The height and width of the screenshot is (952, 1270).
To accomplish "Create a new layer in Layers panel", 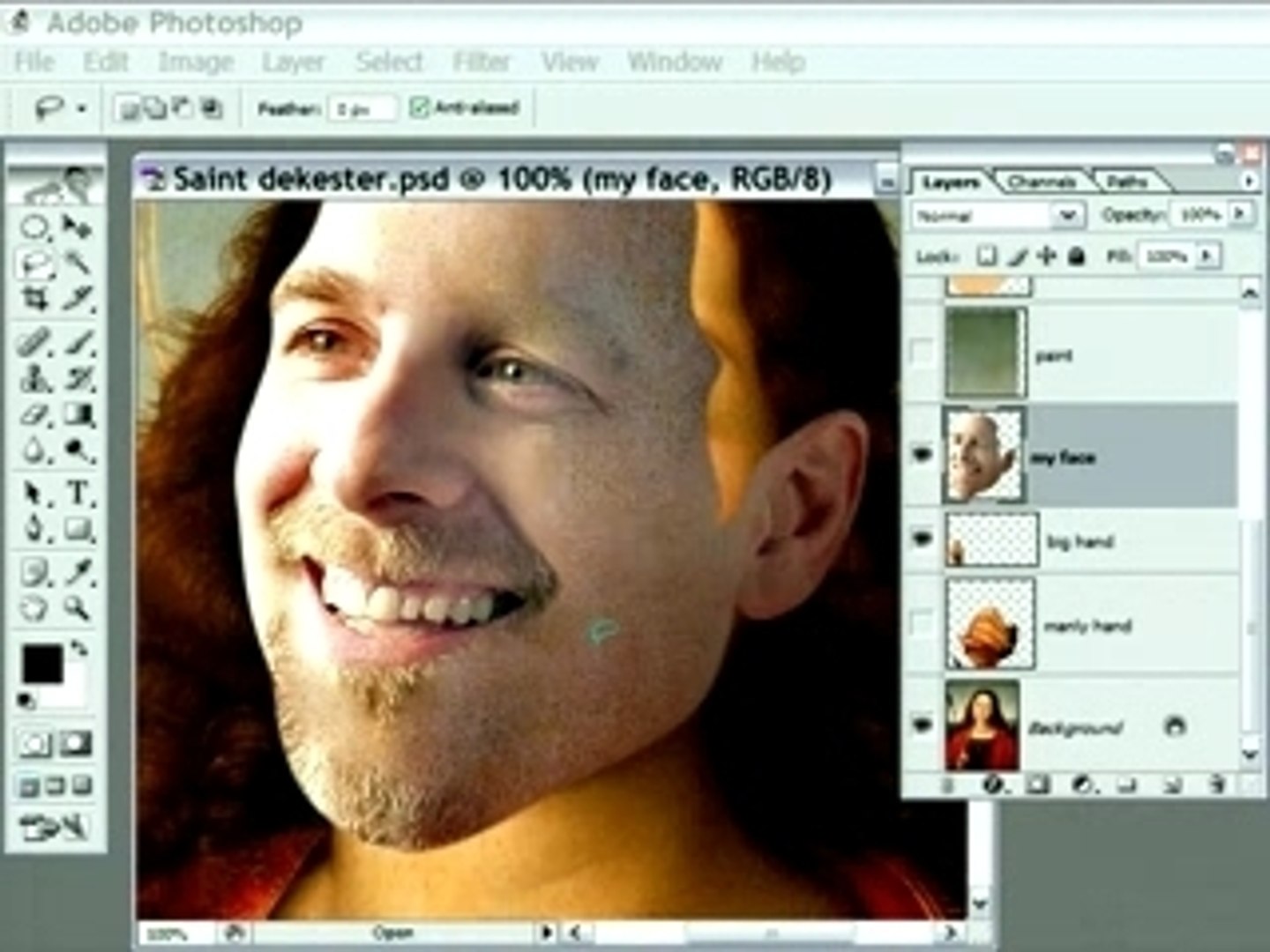I will [x=1172, y=784].
